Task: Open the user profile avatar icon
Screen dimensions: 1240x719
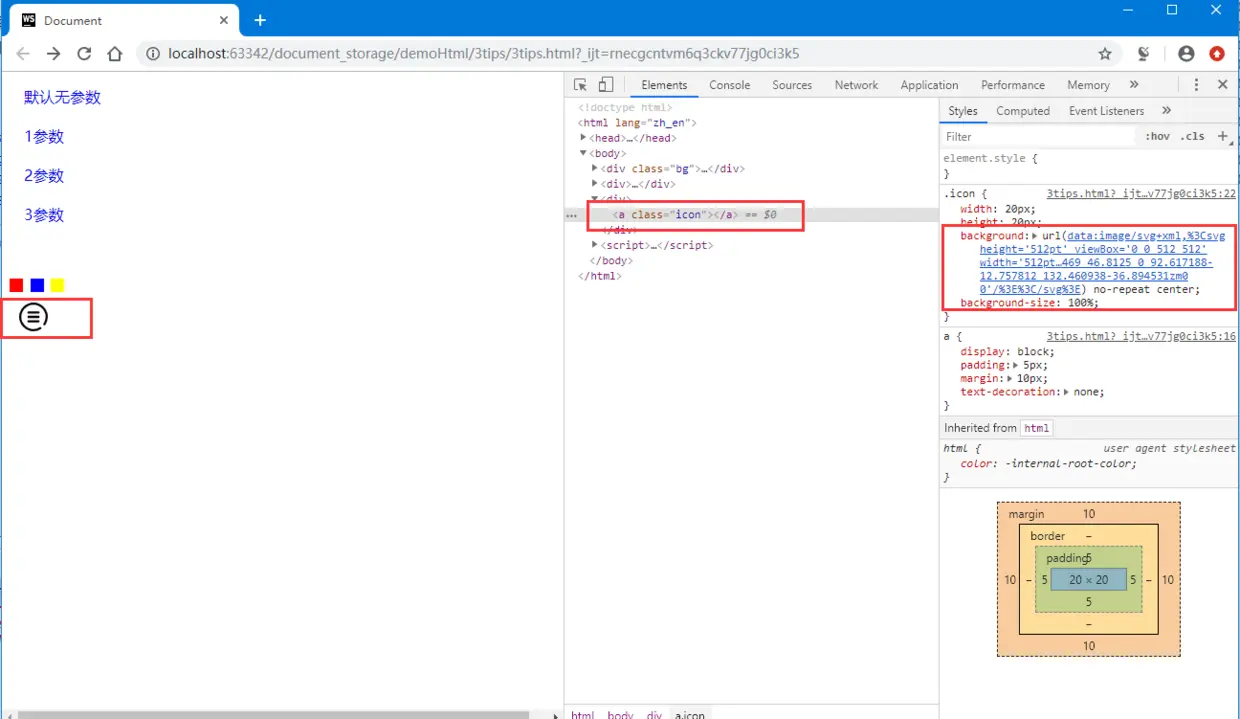Action: click(x=1186, y=54)
